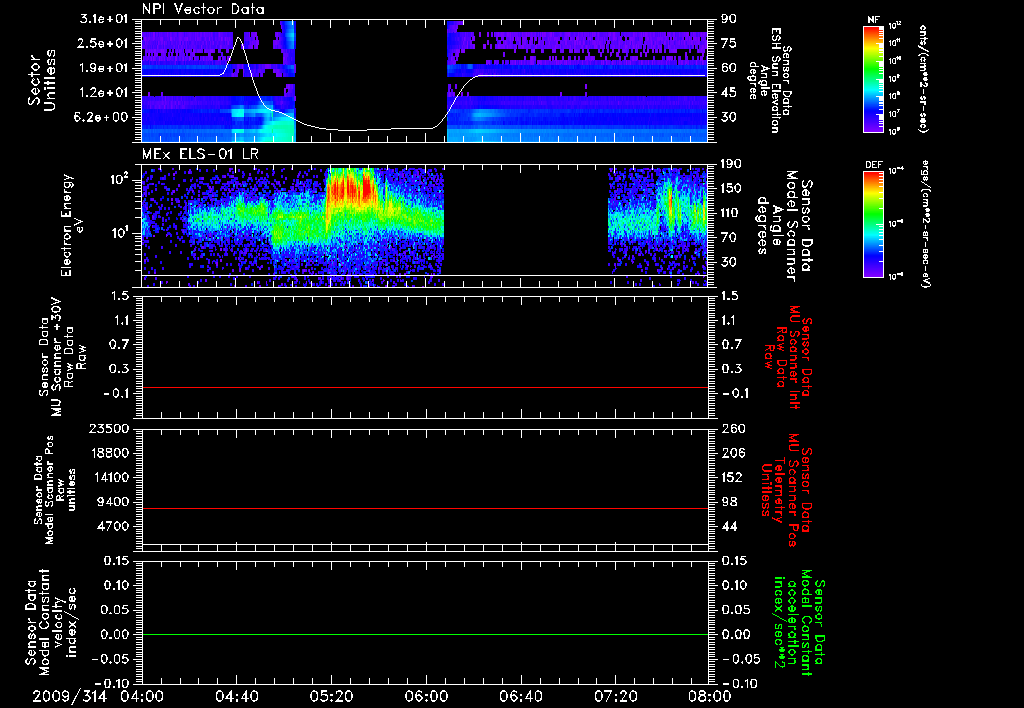Select the 'NPI Vector Data' panel title
Viewport: 1024px width, 708px height.
(203, 9)
